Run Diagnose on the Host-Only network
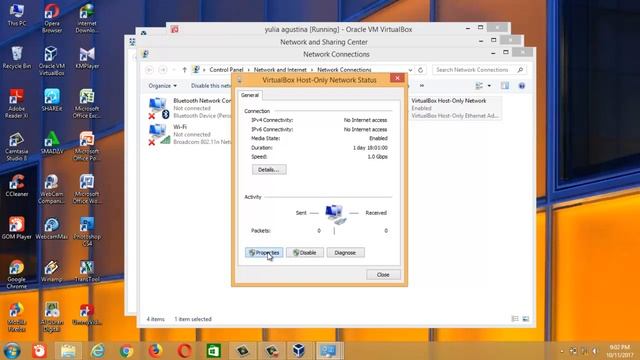Viewport: 640px width, 360px height. 345,253
